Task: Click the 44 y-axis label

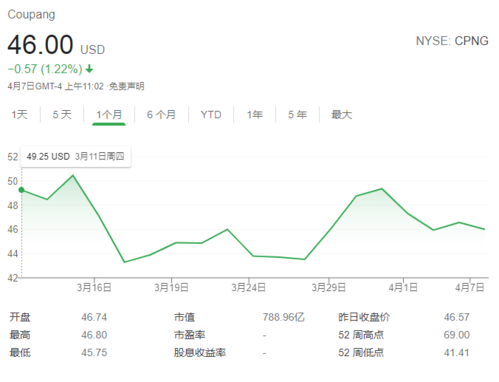Action: (13, 254)
